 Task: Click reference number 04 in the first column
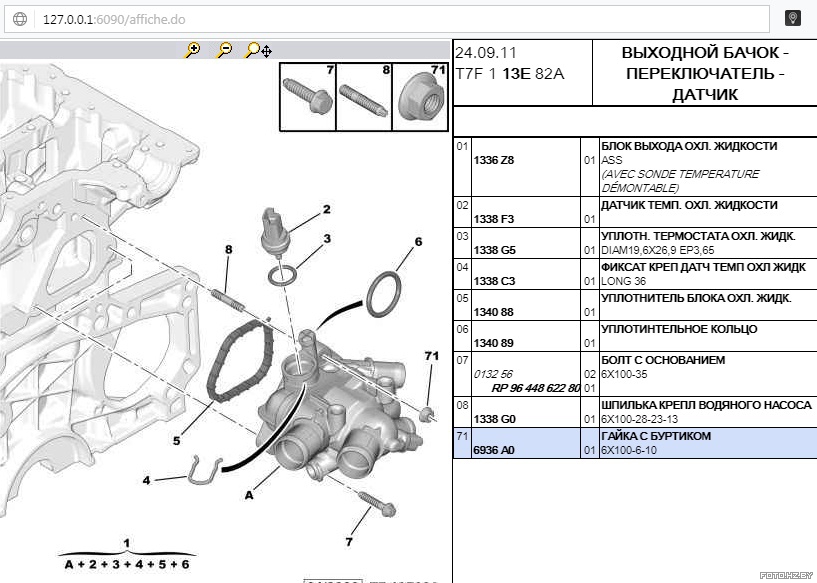(x=462, y=267)
